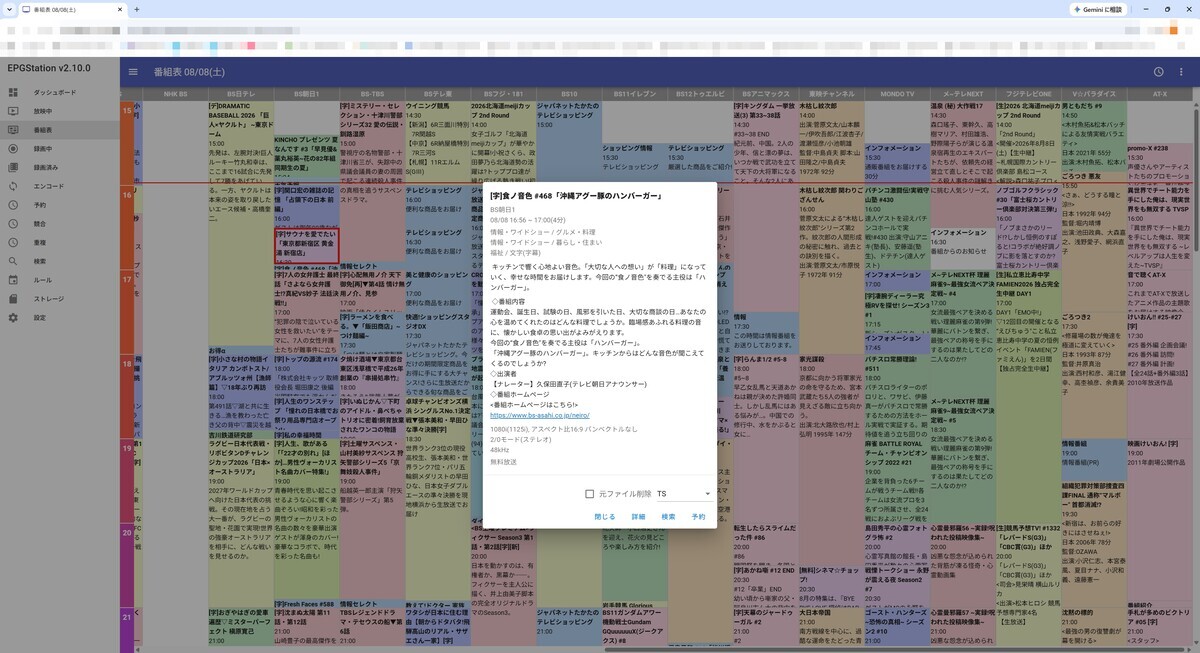Select the BSフジ・181 channel header
1200x653 pixels.
click(502, 94)
